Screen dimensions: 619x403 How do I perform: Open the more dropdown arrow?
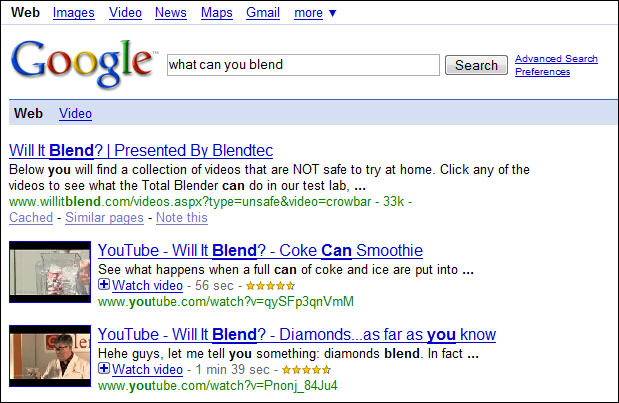(x=332, y=13)
